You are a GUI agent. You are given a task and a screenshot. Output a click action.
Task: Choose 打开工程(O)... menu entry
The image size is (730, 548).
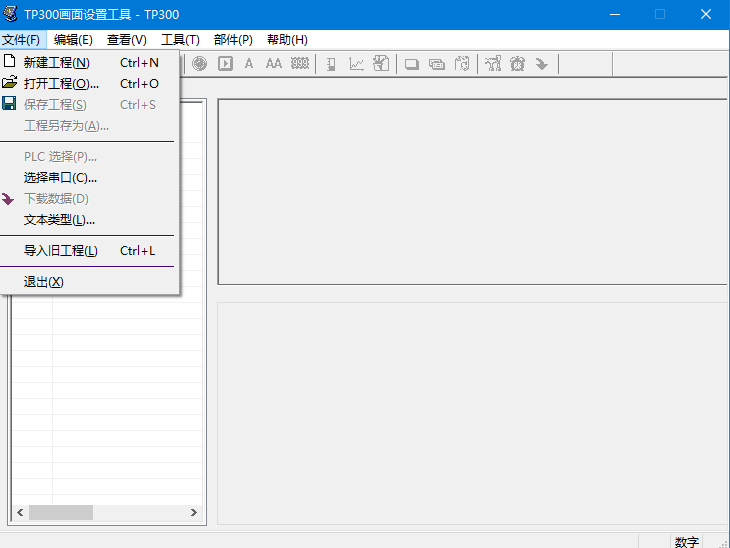tap(61, 84)
